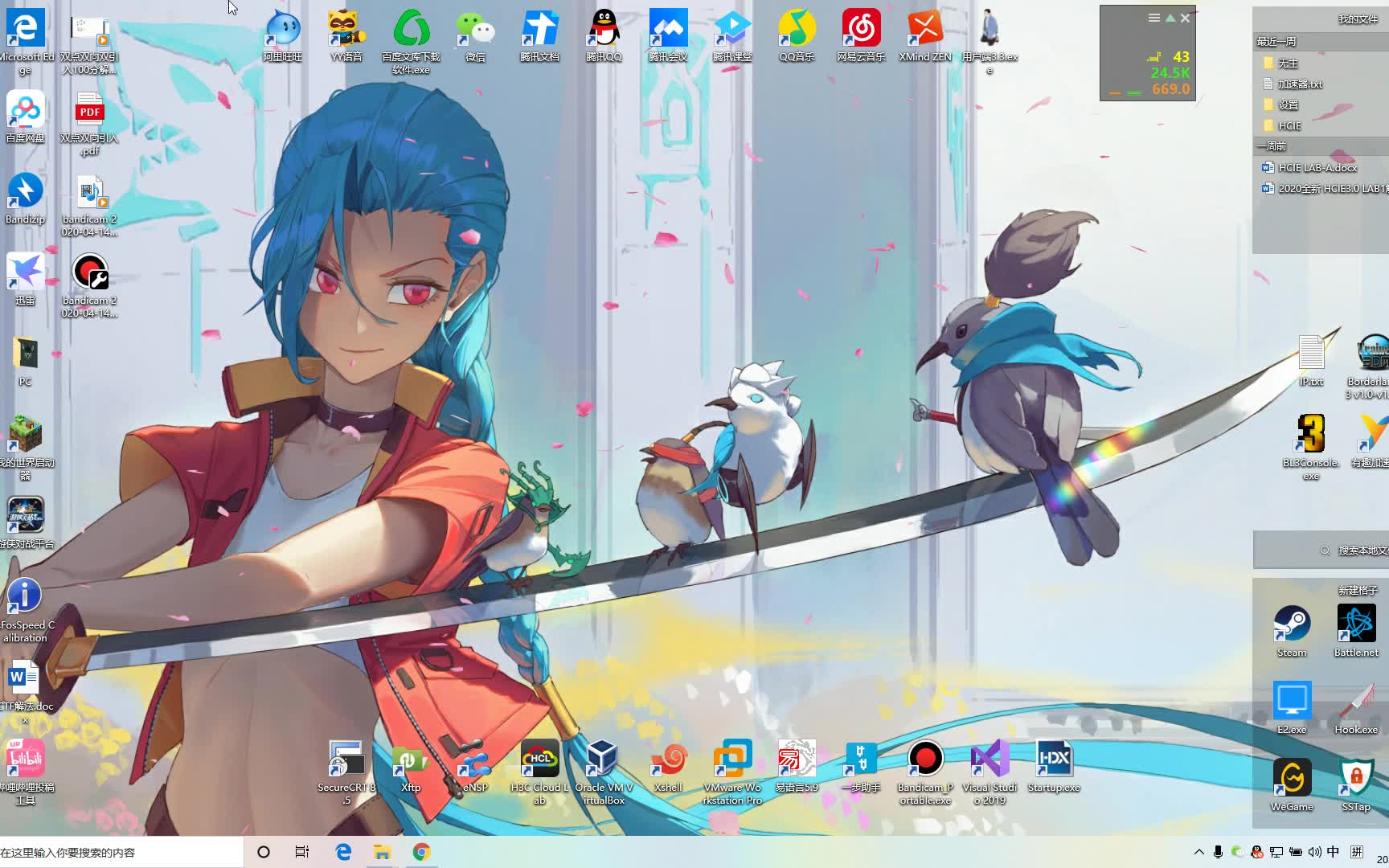The width and height of the screenshot is (1389, 868).
Task: Toggle the 中 input language indicator
Action: (1334, 852)
